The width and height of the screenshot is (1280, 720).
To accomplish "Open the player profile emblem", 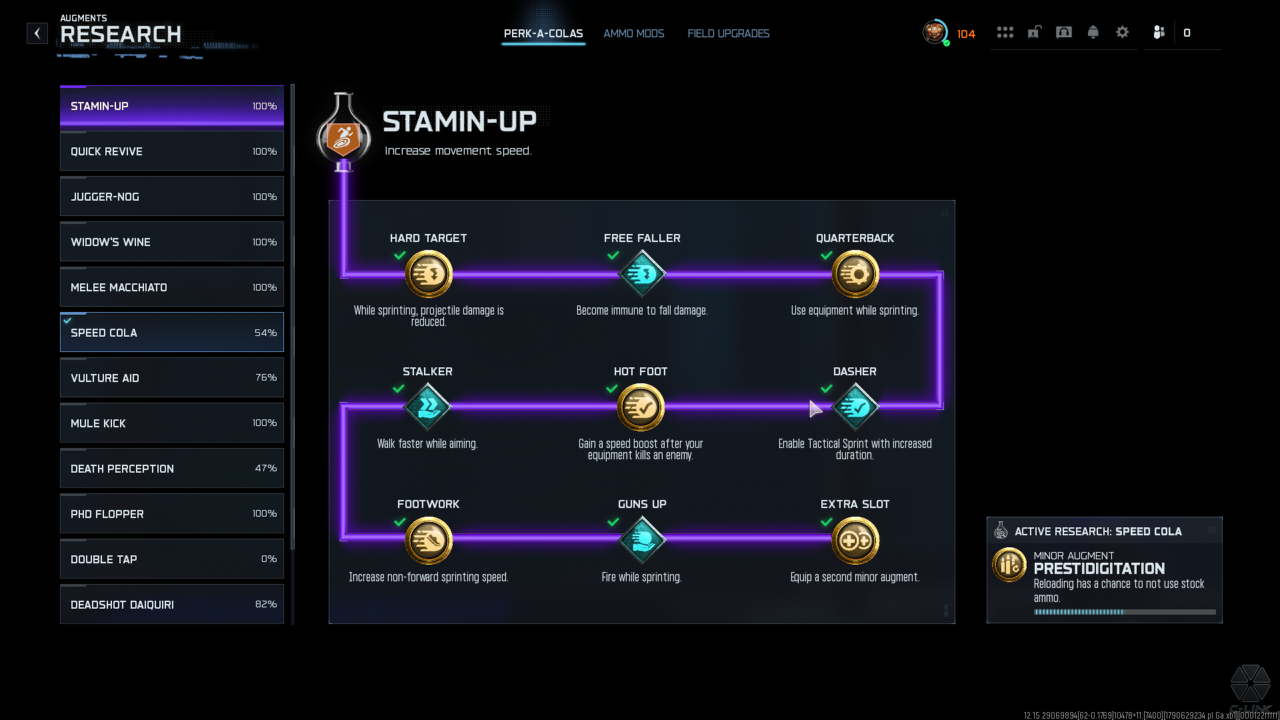I will [935, 33].
